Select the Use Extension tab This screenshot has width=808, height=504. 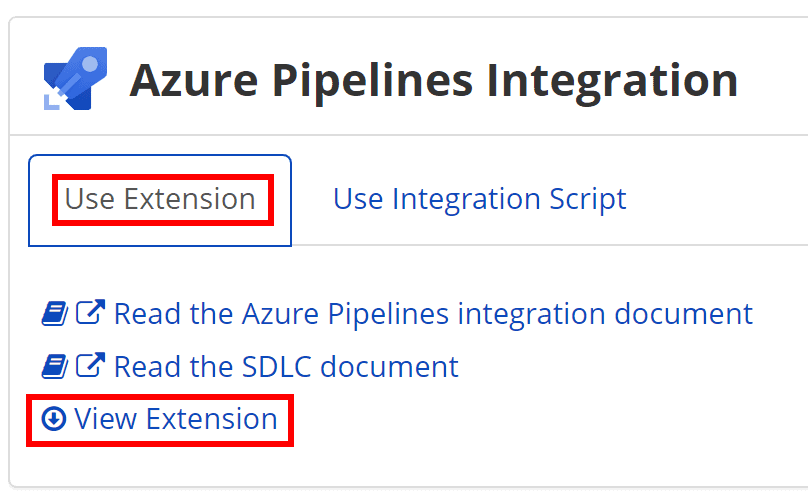[x=160, y=199]
